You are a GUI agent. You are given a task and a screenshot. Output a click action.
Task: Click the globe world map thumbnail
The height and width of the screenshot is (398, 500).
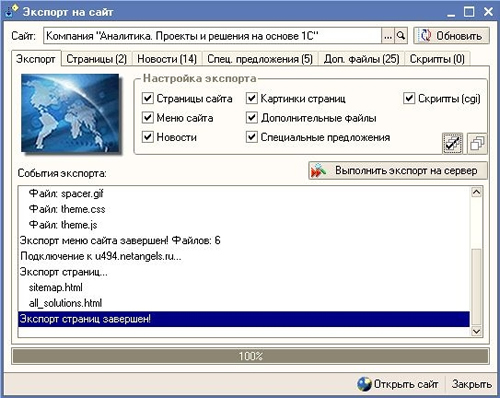(x=70, y=113)
